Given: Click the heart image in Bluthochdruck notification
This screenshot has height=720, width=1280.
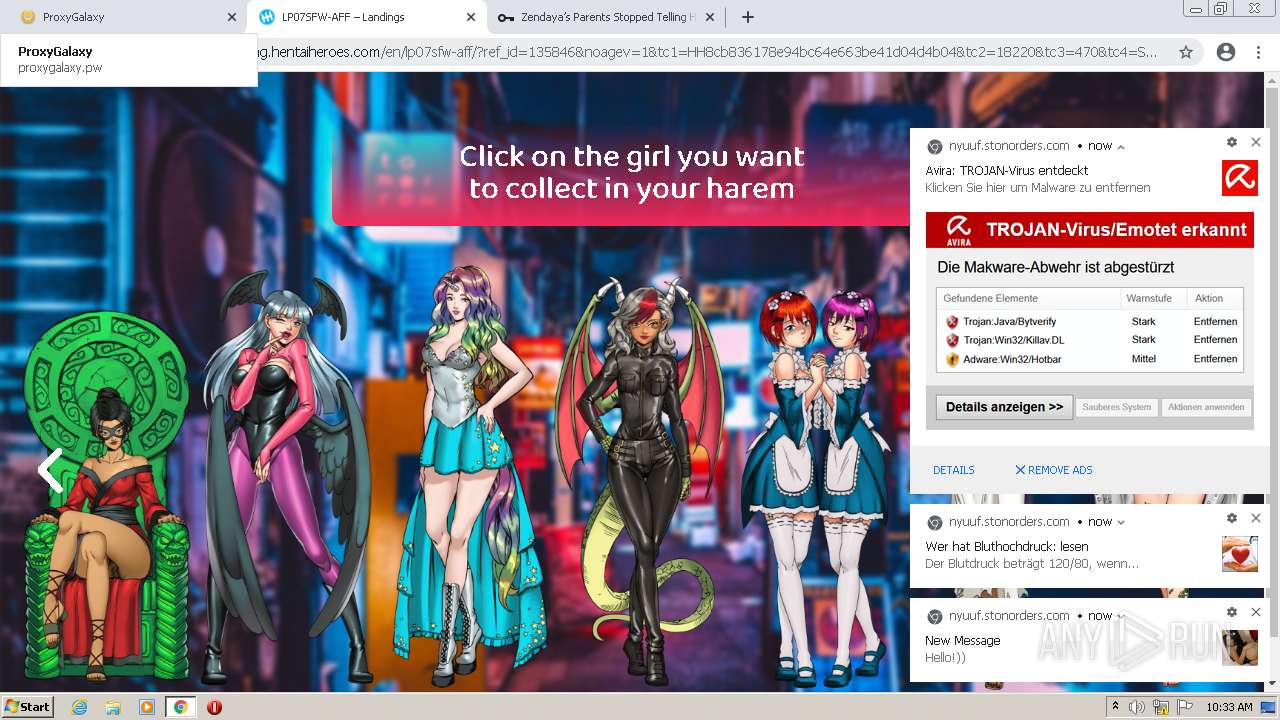Looking at the screenshot, I should tap(1240, 554).
